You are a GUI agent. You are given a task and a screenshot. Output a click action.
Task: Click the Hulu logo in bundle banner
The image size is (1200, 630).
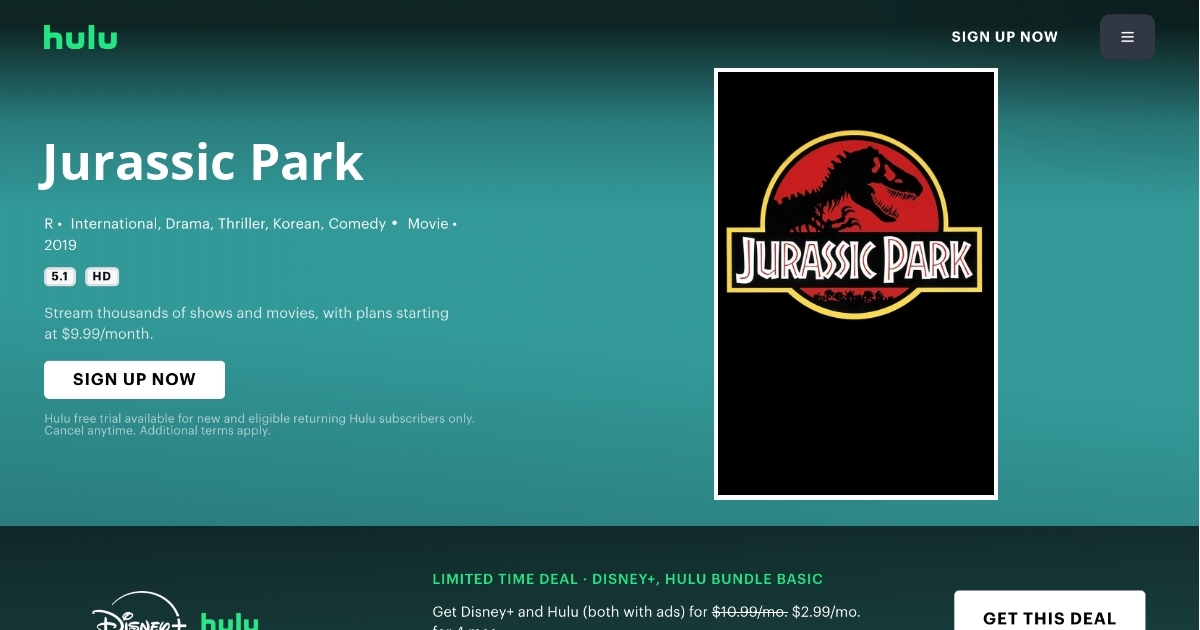pos(230,621)
